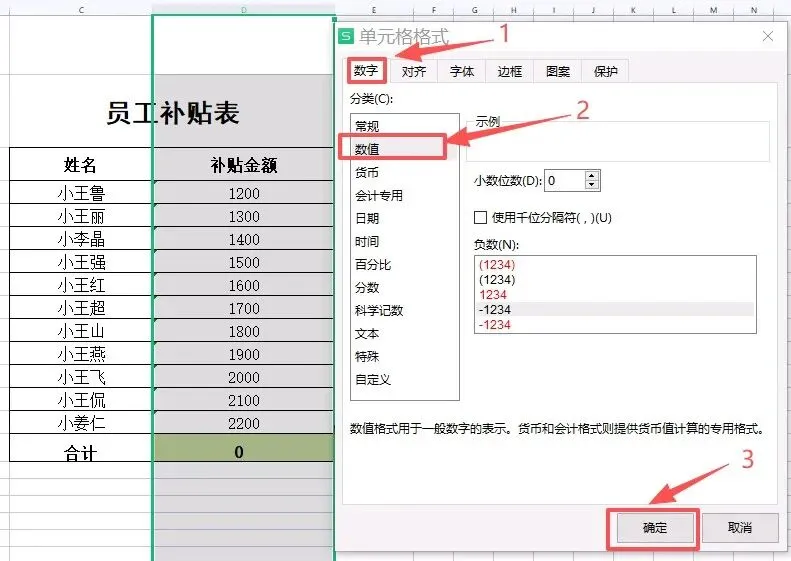Select the cell with 1300
The width and height of the screenshot is (791, 561).
(244, 216)
